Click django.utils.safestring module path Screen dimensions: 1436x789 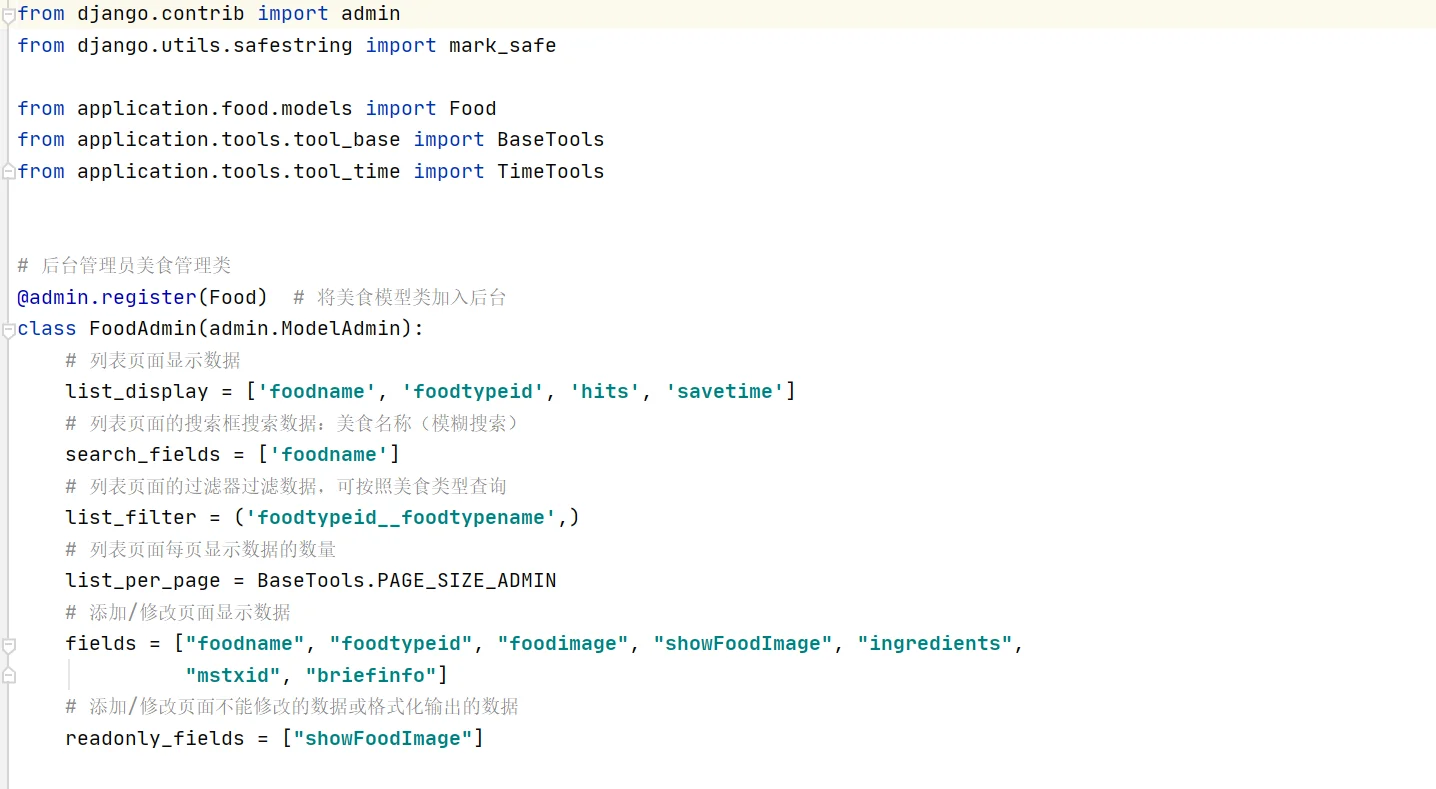pos(215,45)
